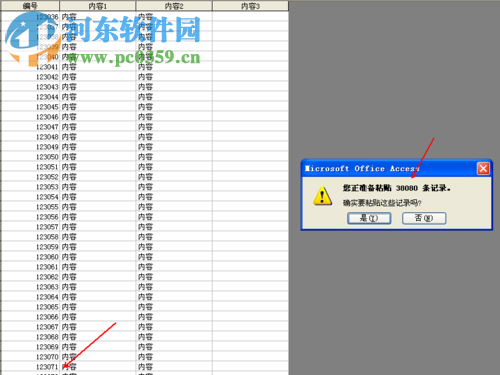The width and height of the screenshot is (500, 375).
Task: Select cell 123062 in 编号 column
Action: [31, 277]
